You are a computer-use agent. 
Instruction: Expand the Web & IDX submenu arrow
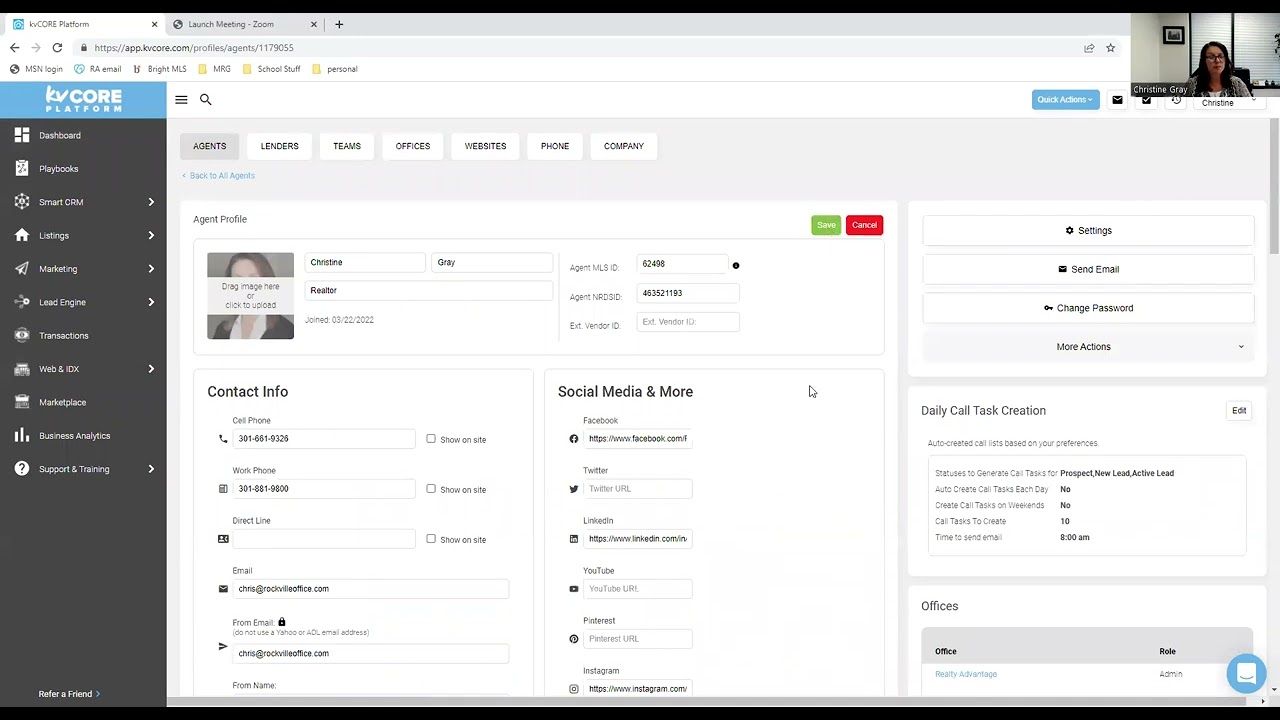pos(151,369)
